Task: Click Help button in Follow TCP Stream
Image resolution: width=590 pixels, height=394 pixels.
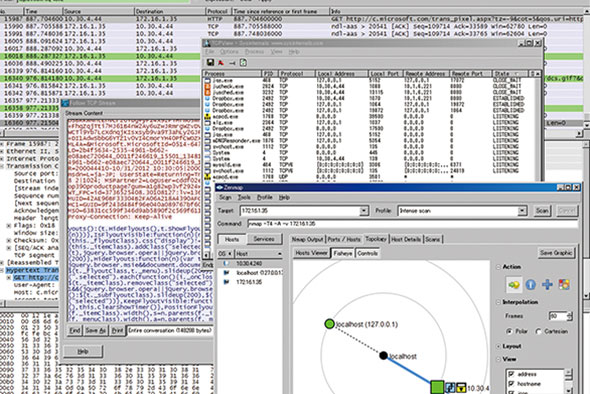Action: [83, 351]
